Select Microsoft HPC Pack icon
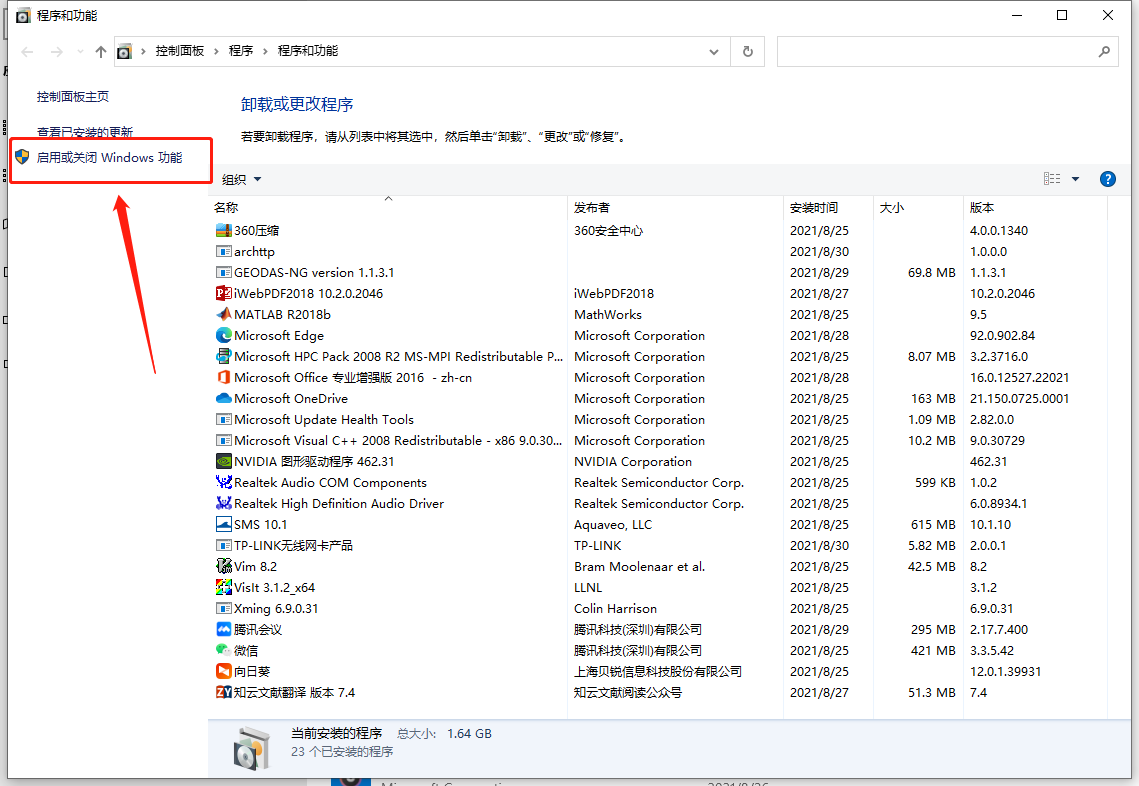Screen dimensions: 1139x786 tap(224, 357)
